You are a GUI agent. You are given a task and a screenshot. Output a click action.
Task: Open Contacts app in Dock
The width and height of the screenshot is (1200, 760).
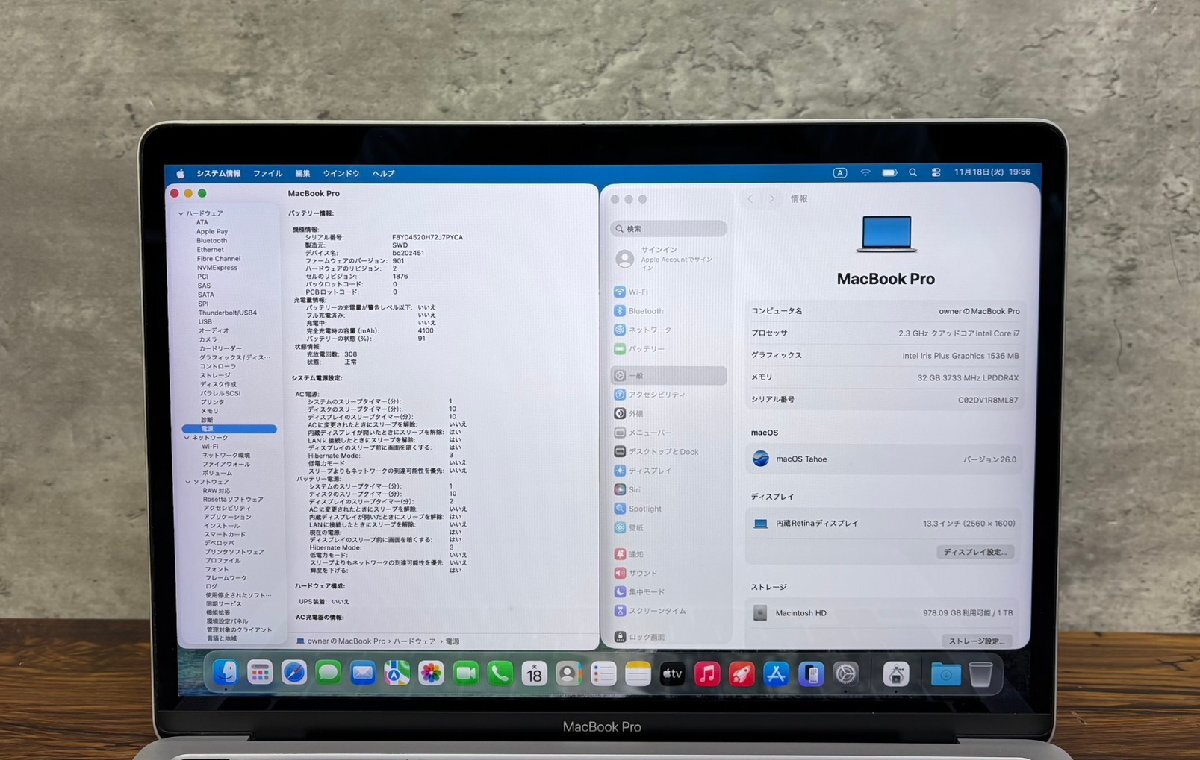569,674
